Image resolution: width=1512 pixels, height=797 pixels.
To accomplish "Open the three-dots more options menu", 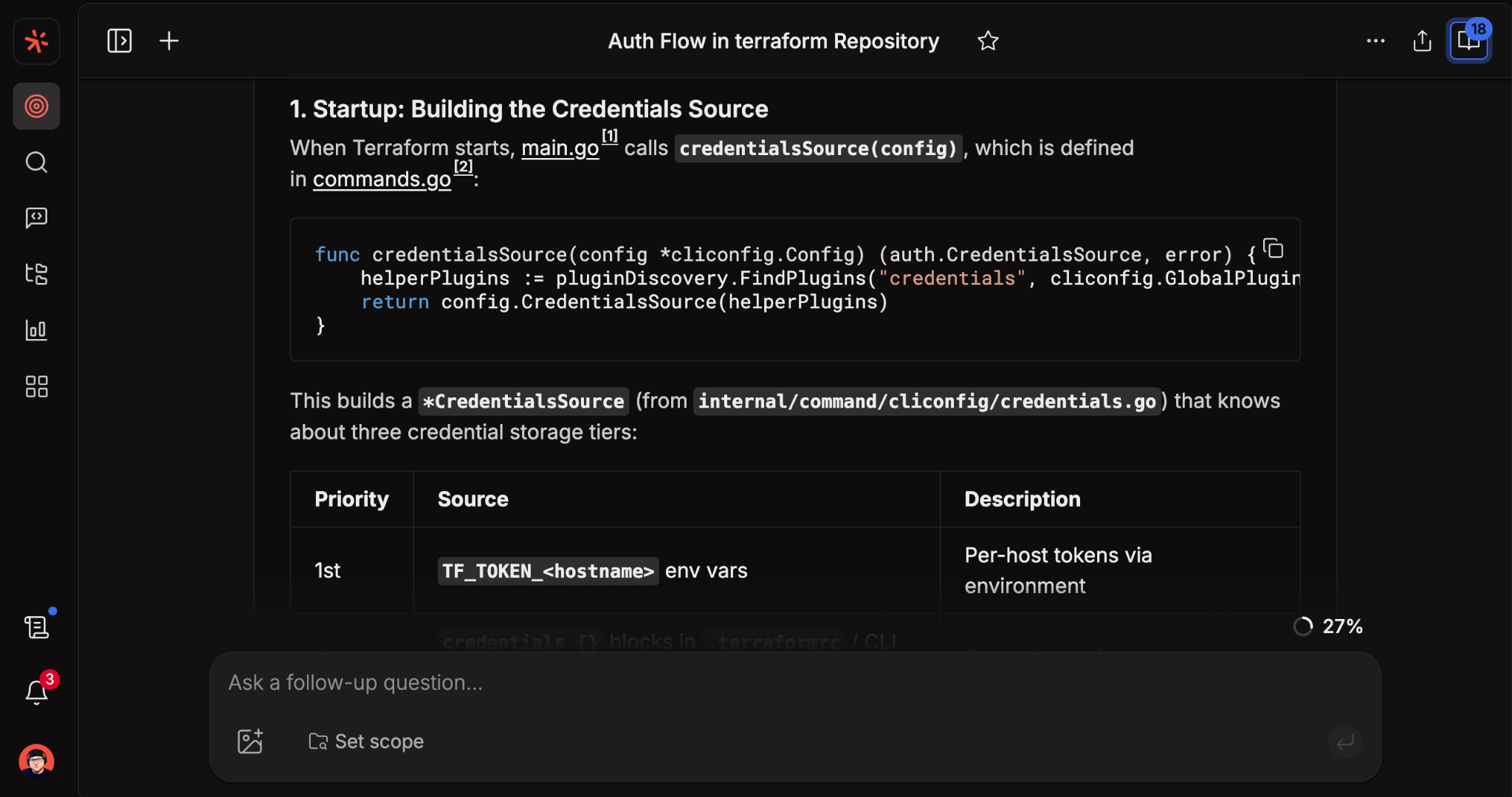I will click(1375, 41).
